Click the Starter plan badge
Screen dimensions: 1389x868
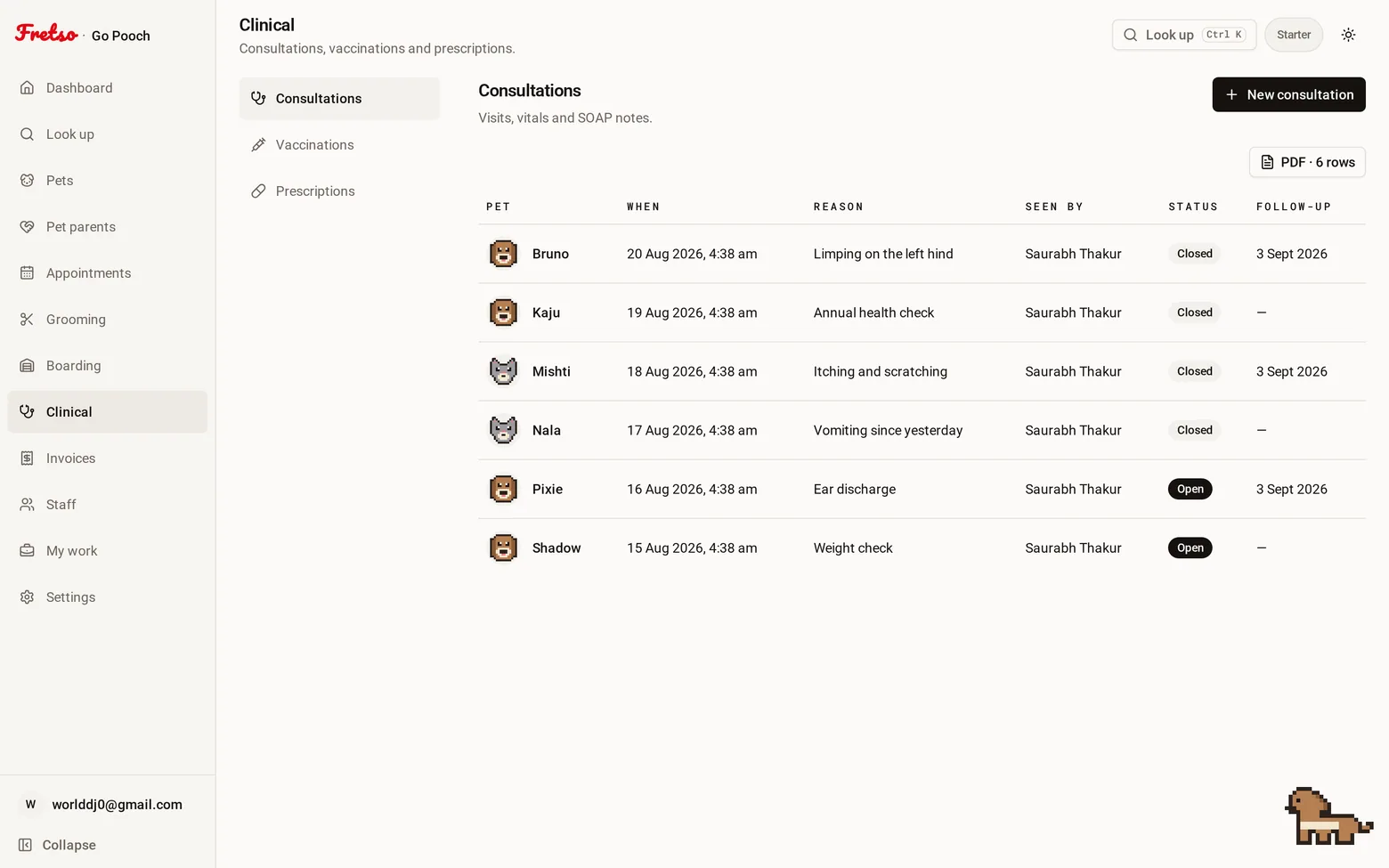tap(1294, 35)
